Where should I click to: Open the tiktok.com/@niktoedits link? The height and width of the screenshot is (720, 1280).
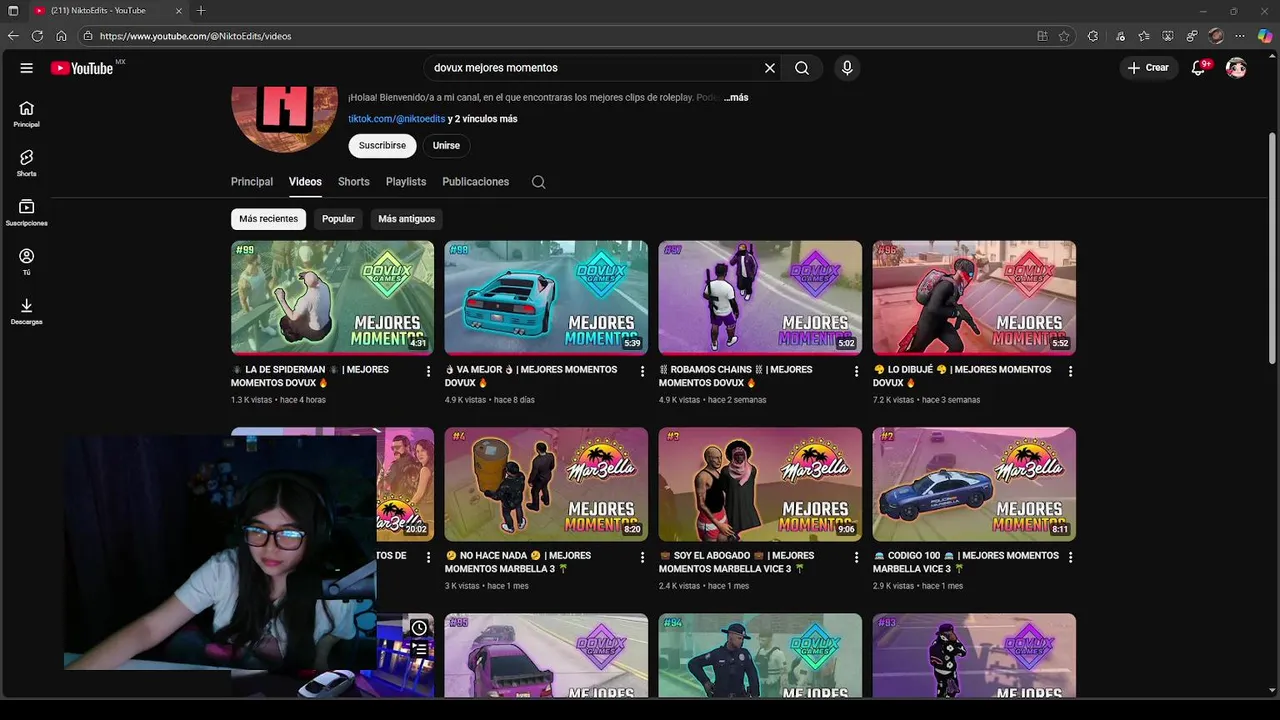coord(396,119)
